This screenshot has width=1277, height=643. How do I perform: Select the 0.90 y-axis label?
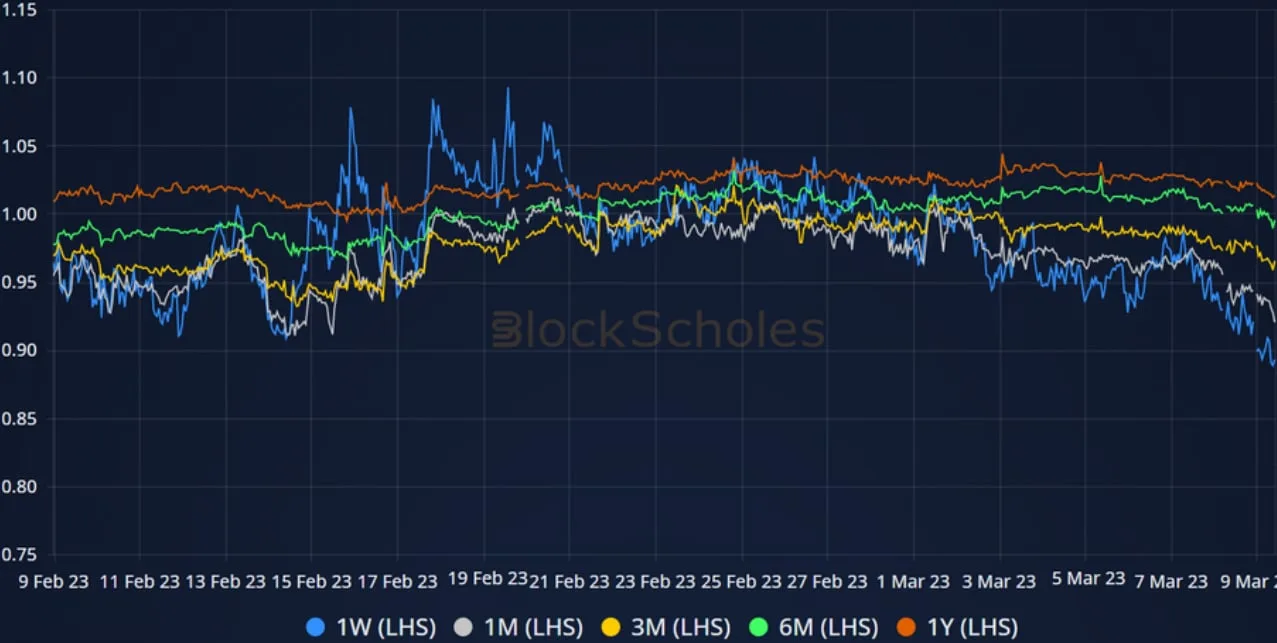(20, 350)
